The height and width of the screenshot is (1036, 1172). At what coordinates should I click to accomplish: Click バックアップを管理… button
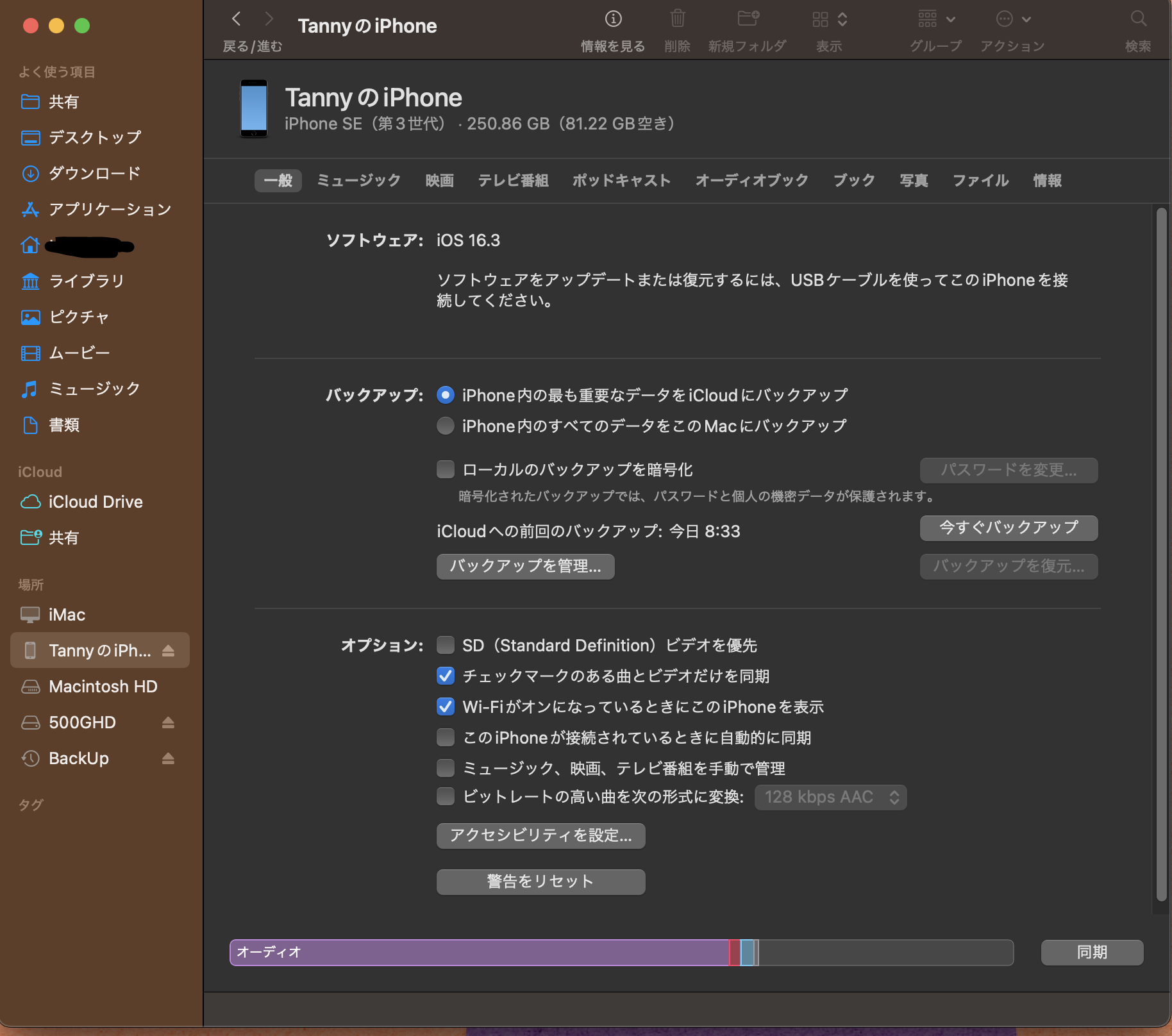526,566
